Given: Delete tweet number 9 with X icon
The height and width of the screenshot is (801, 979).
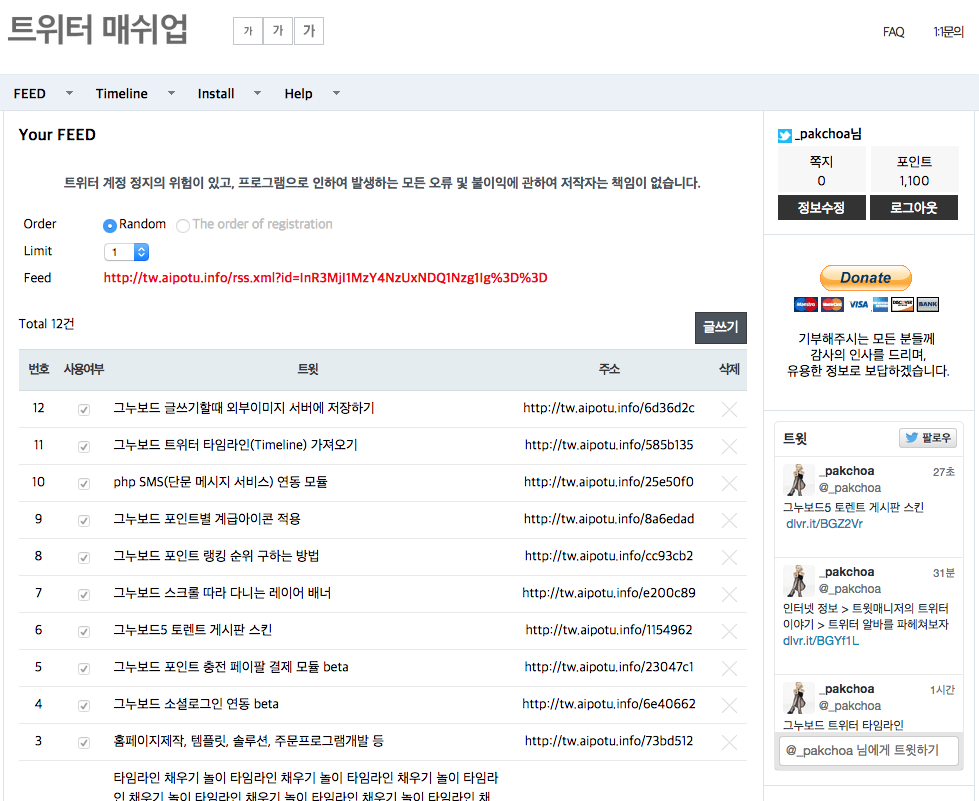Looking at the screenshot, I should pyautogui.click(x=729, y=520).
